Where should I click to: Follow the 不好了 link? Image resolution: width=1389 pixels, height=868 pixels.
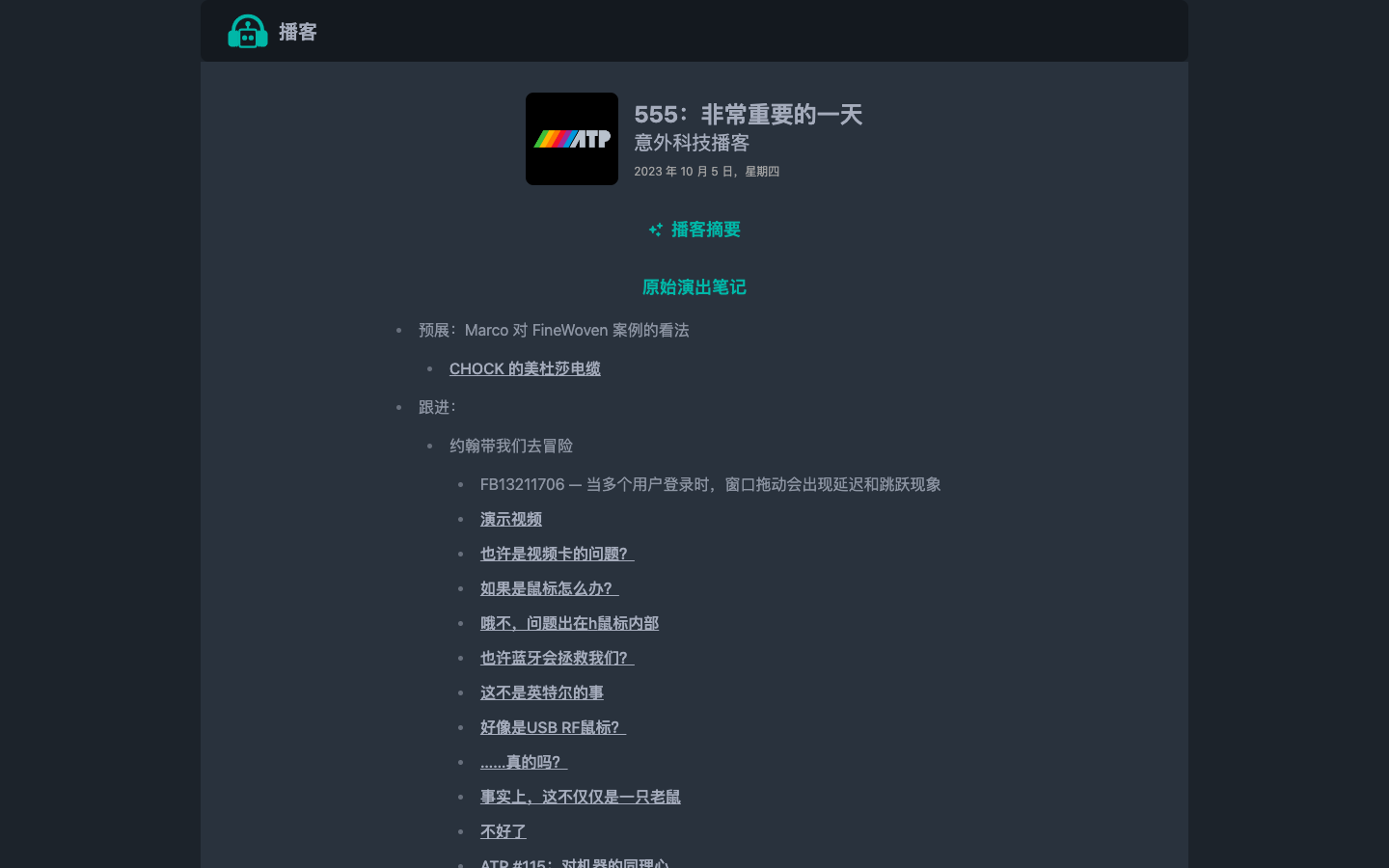(x=503, y=831)
